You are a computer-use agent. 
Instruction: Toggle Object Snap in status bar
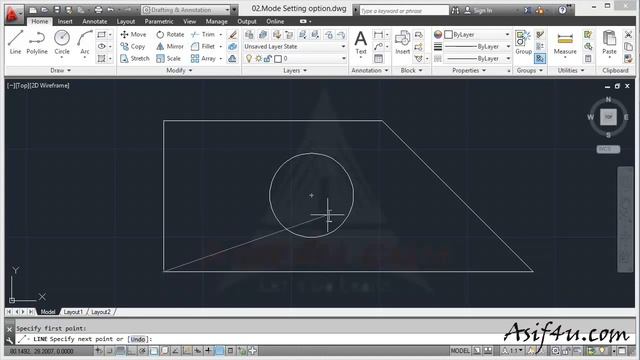tap(153, 351)
